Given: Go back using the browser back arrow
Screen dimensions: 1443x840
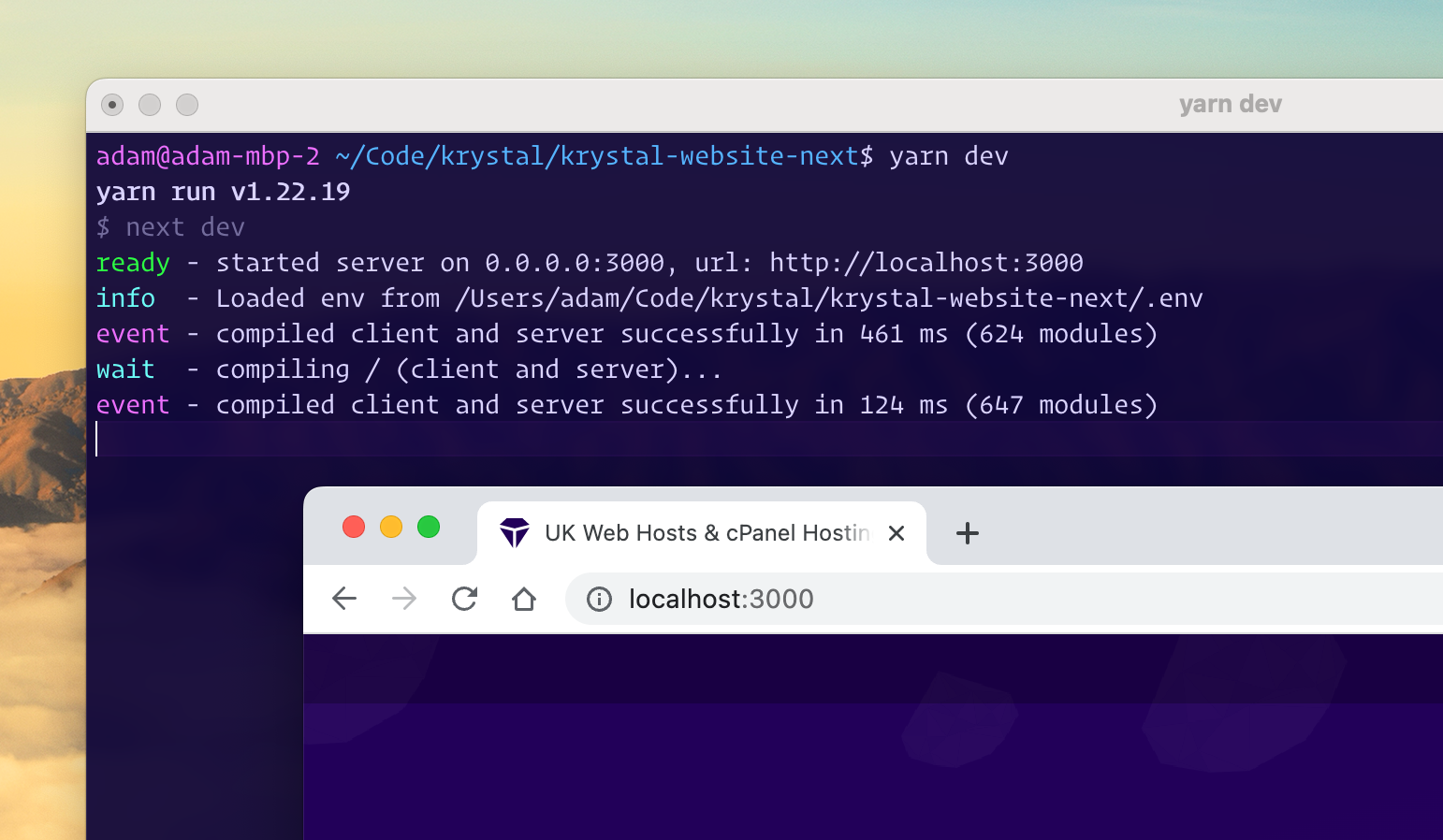Looking at the screenshot, I should click(x=344, y=599).
